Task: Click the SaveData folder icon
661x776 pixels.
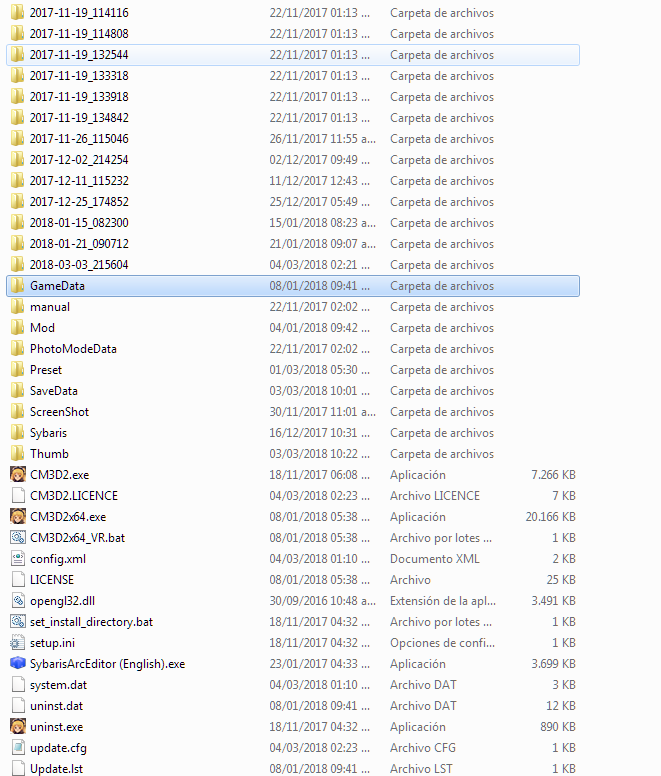Action: click(18, 390)
